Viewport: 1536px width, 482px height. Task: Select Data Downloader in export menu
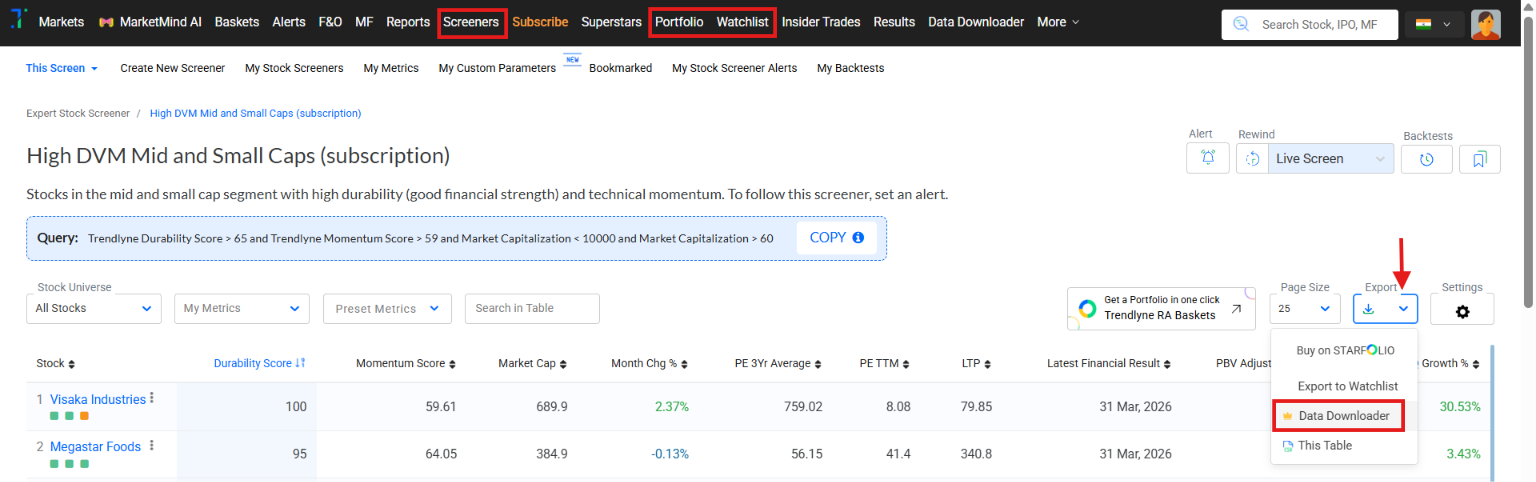point(1337,415)
